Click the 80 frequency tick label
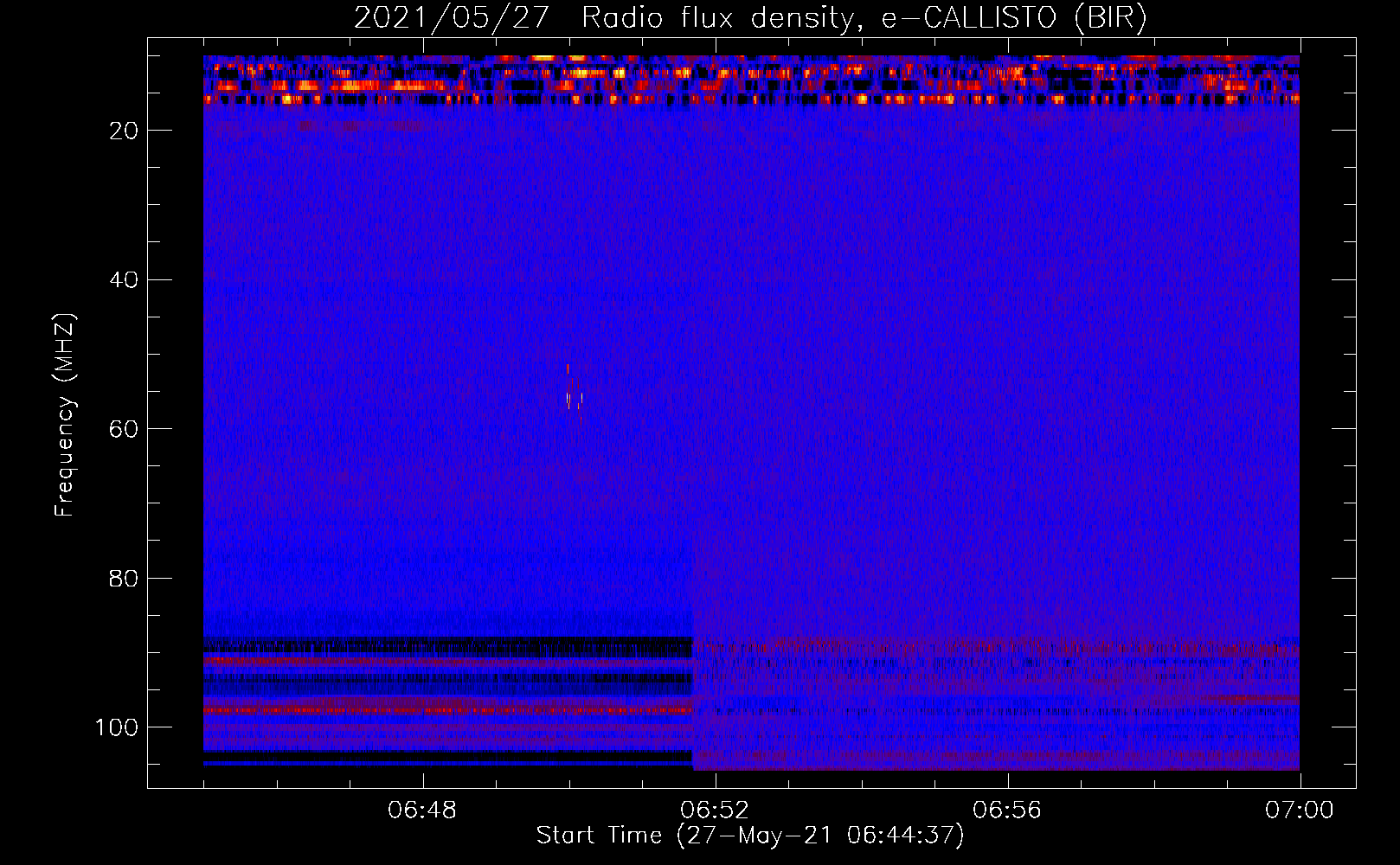This screenshot has height=865, width=1400. (x=125, y=578)
